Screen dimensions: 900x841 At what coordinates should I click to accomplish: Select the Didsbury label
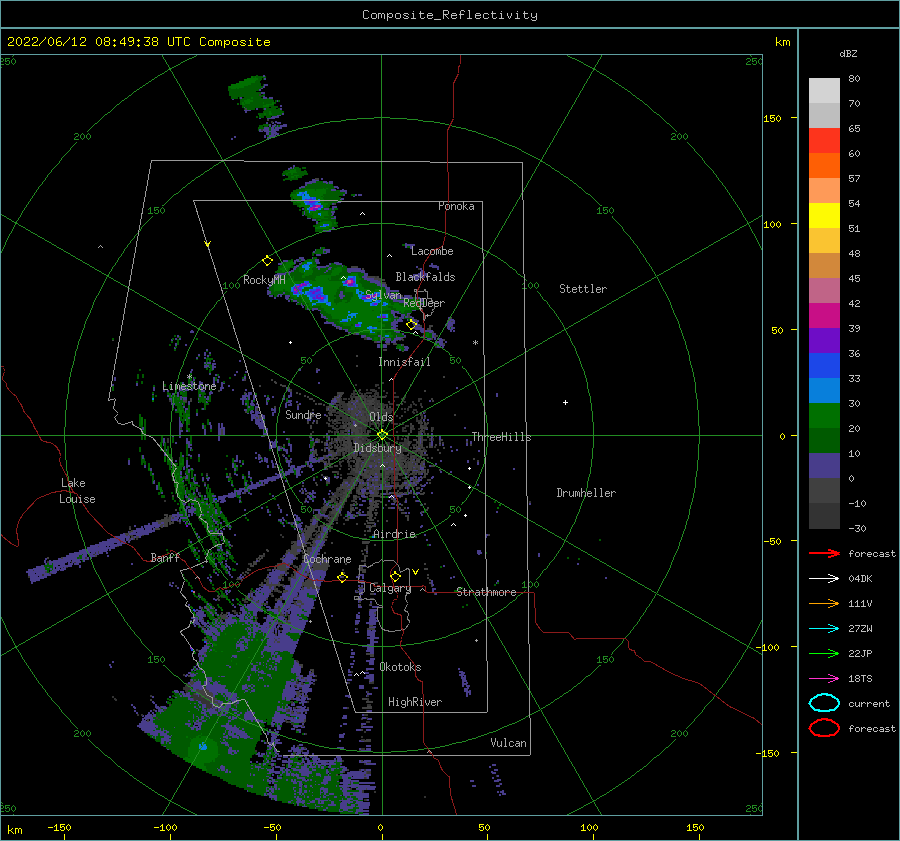click(x=377, y=448)
